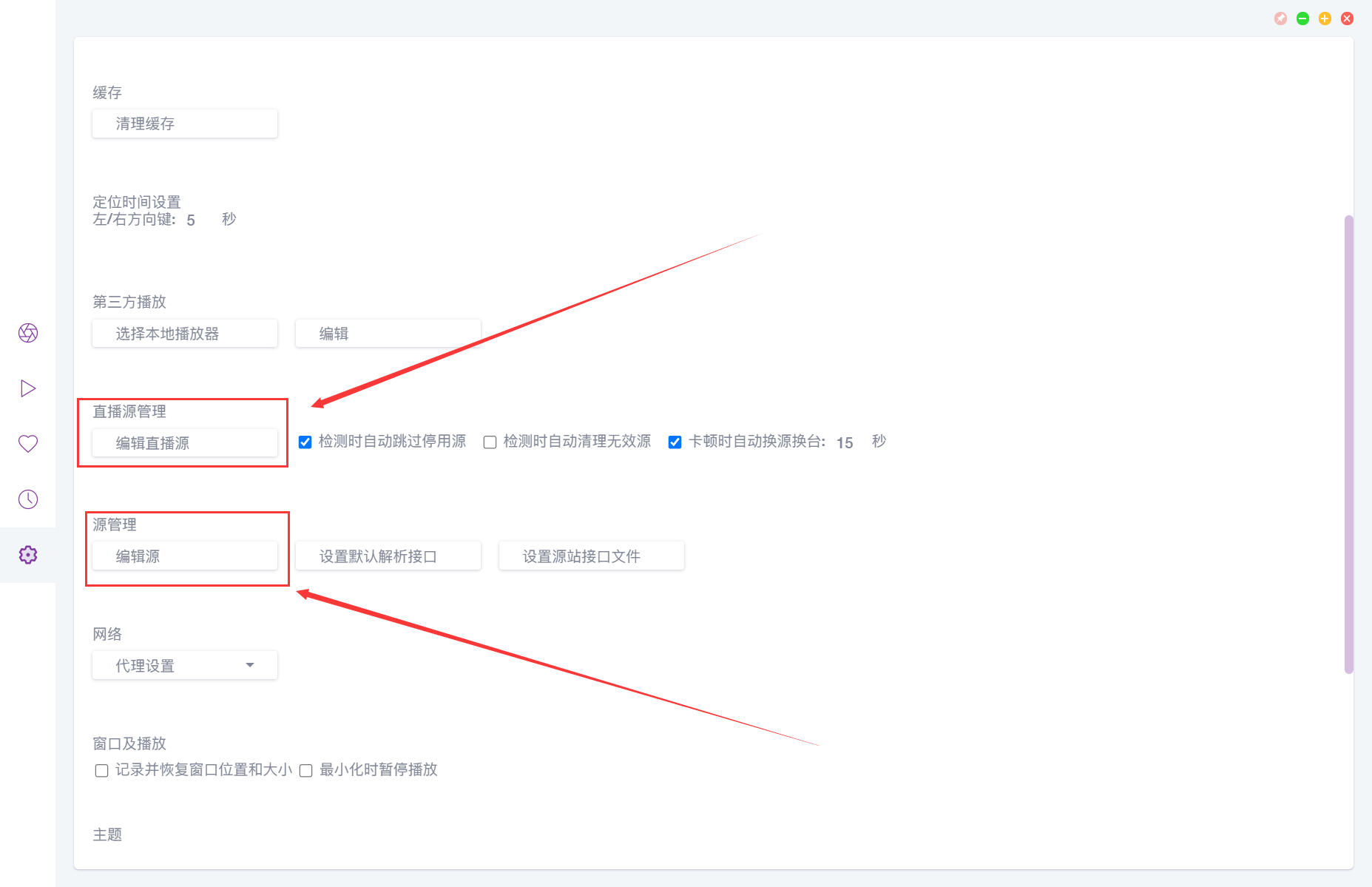Click 选择本地播放器 under 第三方播放
This screenshot has width=1372, height=887.
(184, 333)
